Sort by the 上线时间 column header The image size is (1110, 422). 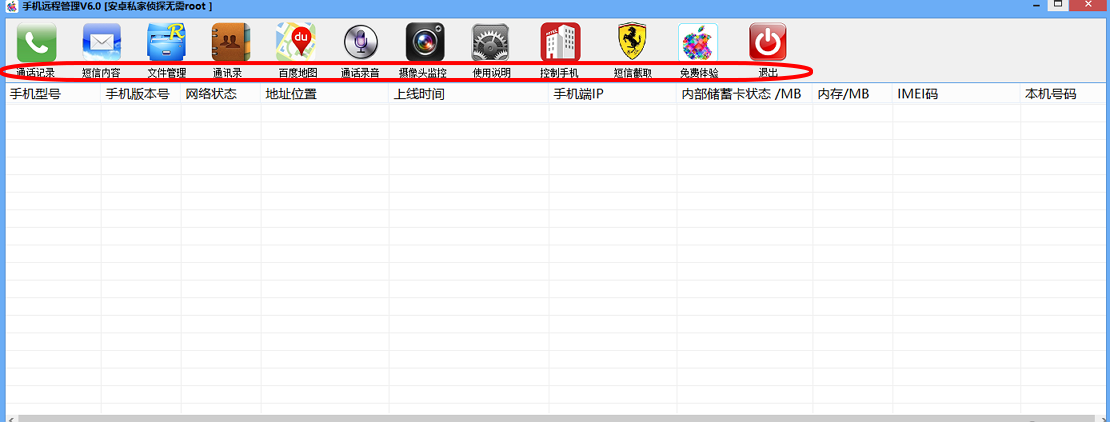[469, 94]
